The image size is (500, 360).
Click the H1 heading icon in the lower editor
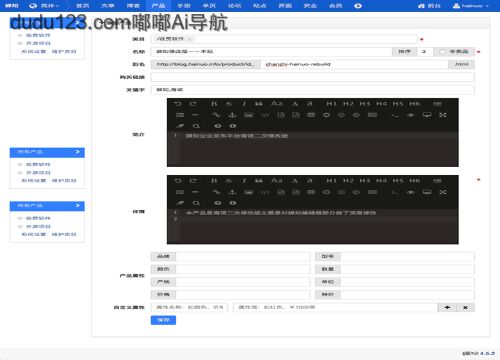(331, 181)
